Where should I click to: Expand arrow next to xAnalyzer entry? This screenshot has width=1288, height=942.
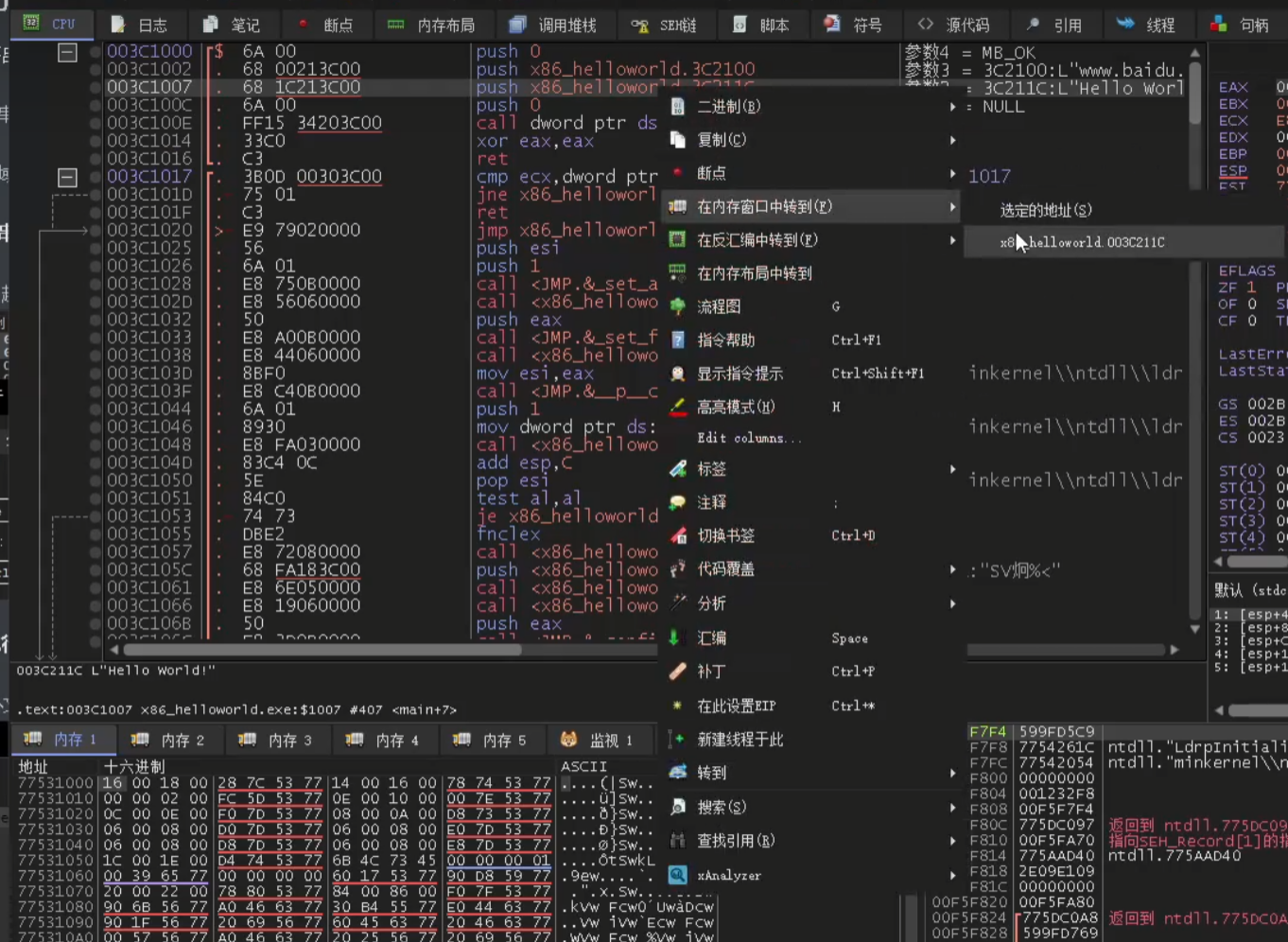pos(952,875)
